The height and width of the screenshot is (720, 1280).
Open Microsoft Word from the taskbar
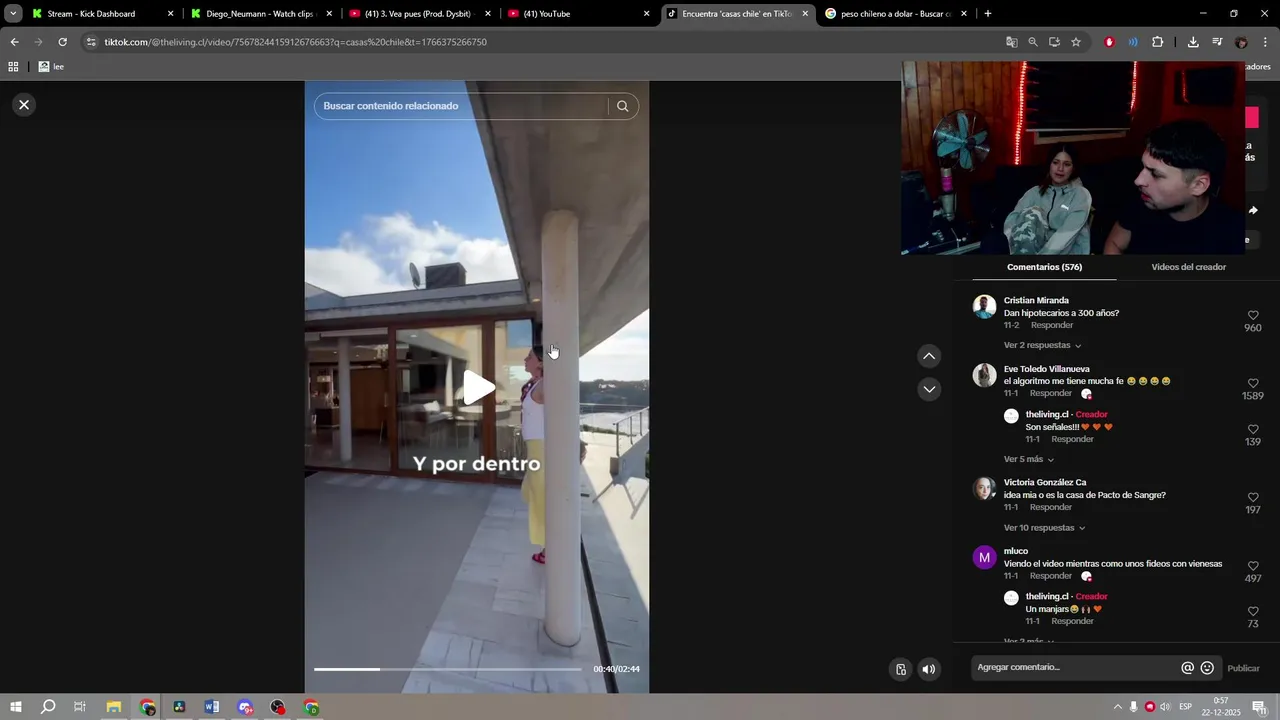tap(212, 707)
